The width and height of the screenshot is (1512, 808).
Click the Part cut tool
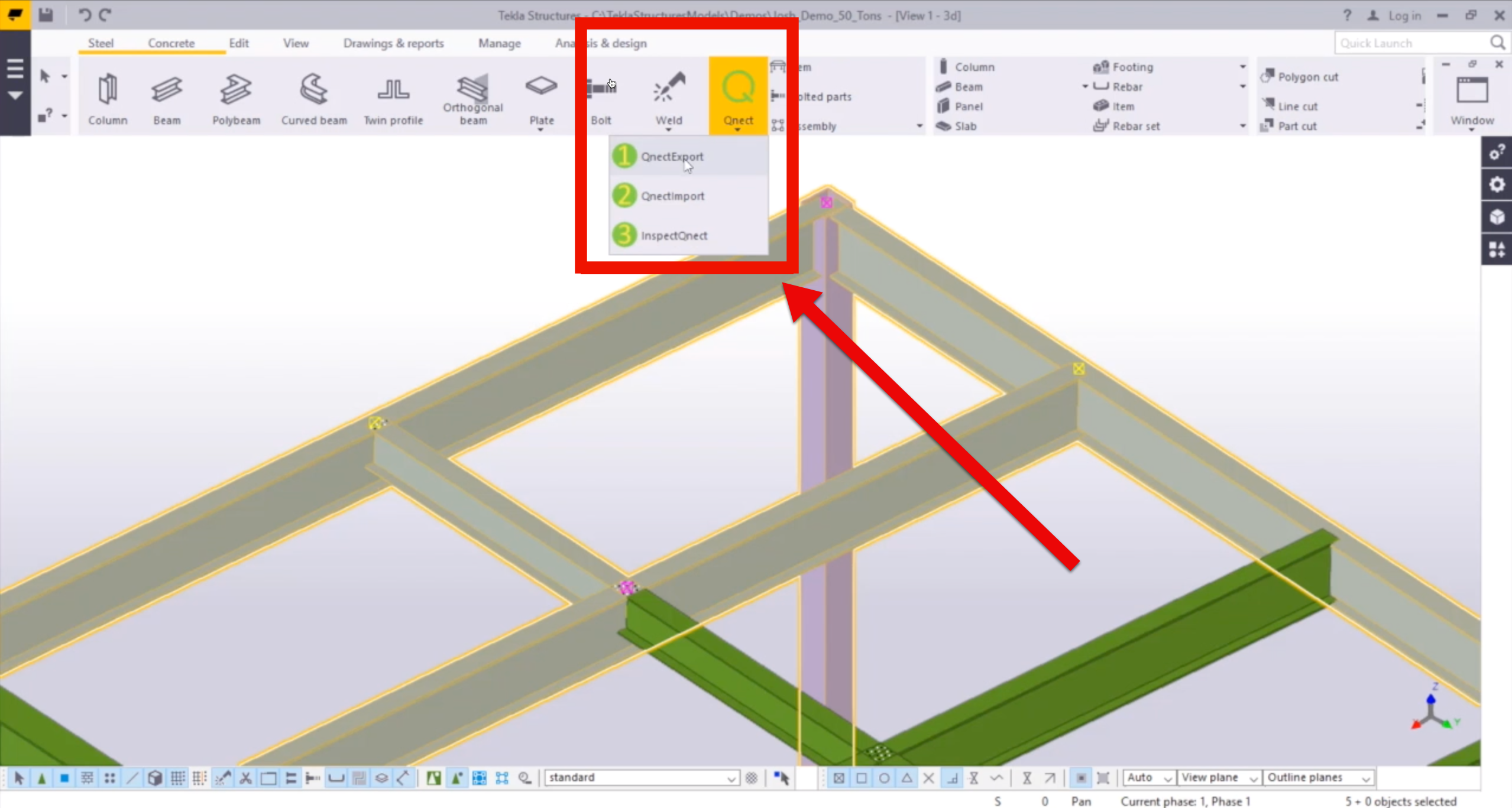[x=1288, y=126]
